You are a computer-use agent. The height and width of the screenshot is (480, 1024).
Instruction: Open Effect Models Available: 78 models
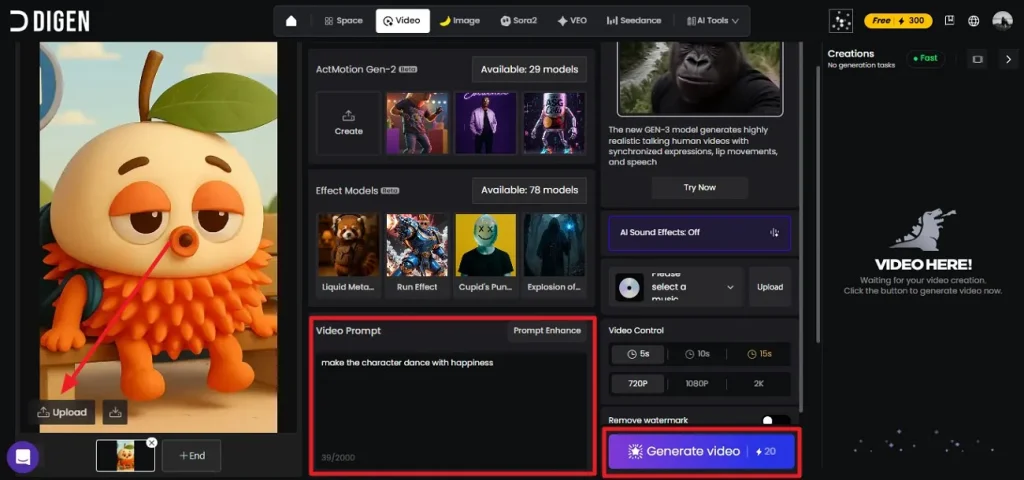point(529,190)
